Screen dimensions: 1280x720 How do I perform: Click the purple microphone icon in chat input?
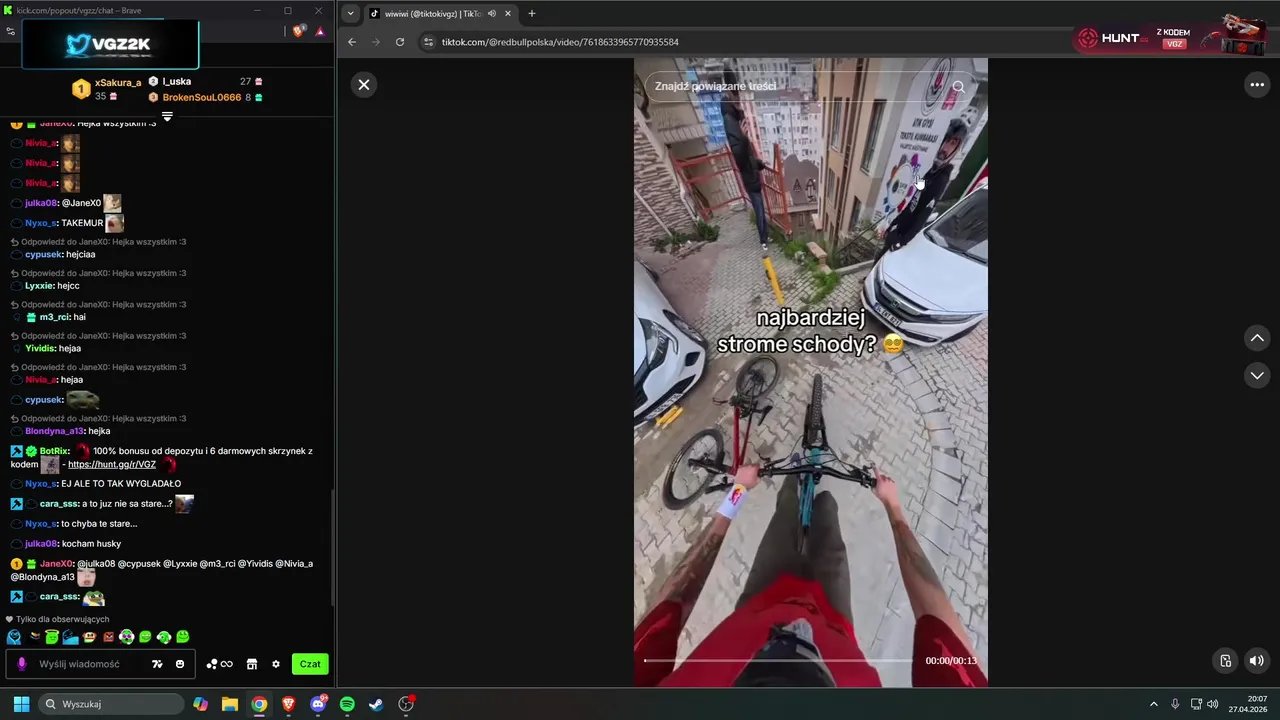click(22, 664)
